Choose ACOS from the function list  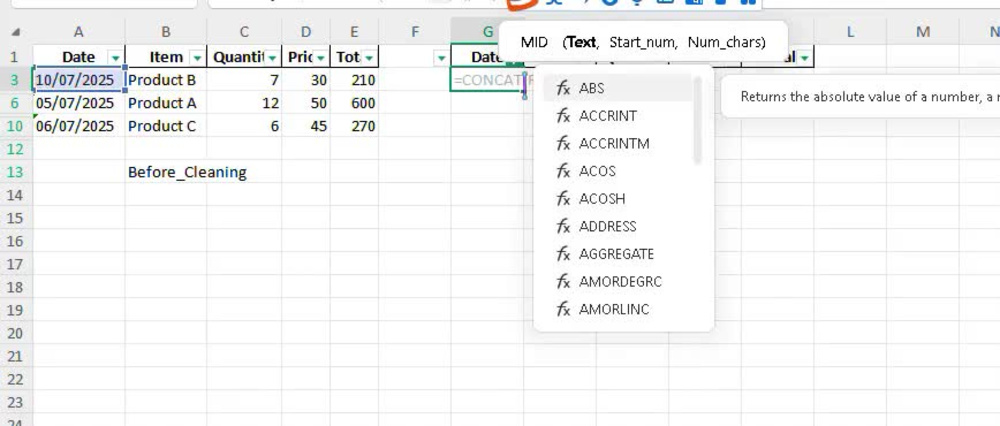pos(618,171)
